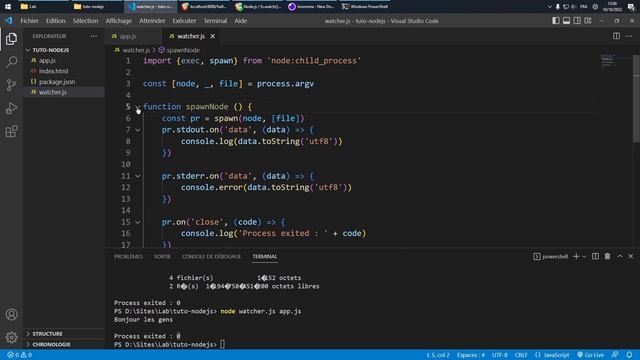640x360 pixels.
Task: Fold the close callback at line 15
Action: [x=138, y=222]
